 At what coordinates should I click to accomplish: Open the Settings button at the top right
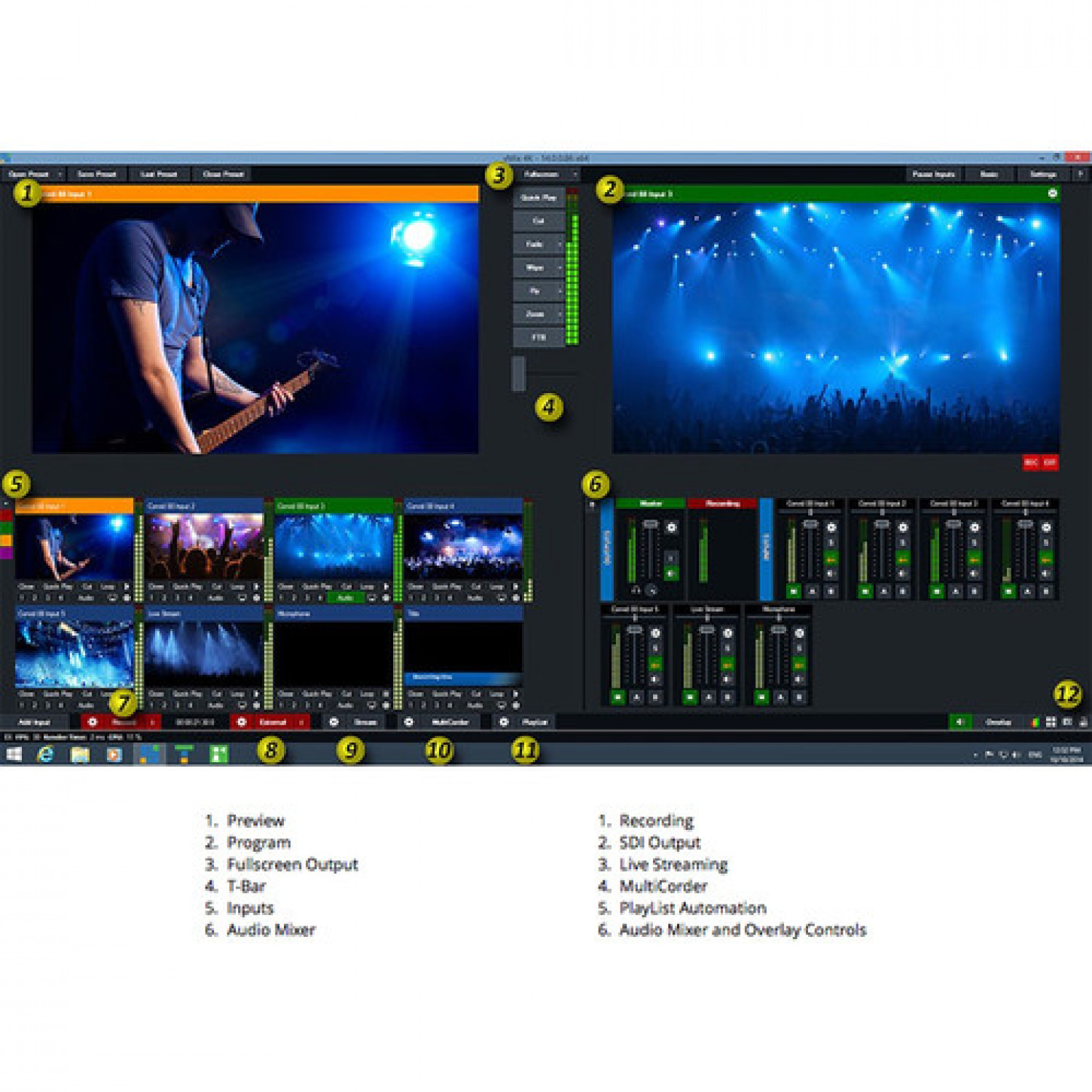point(1042,174)
